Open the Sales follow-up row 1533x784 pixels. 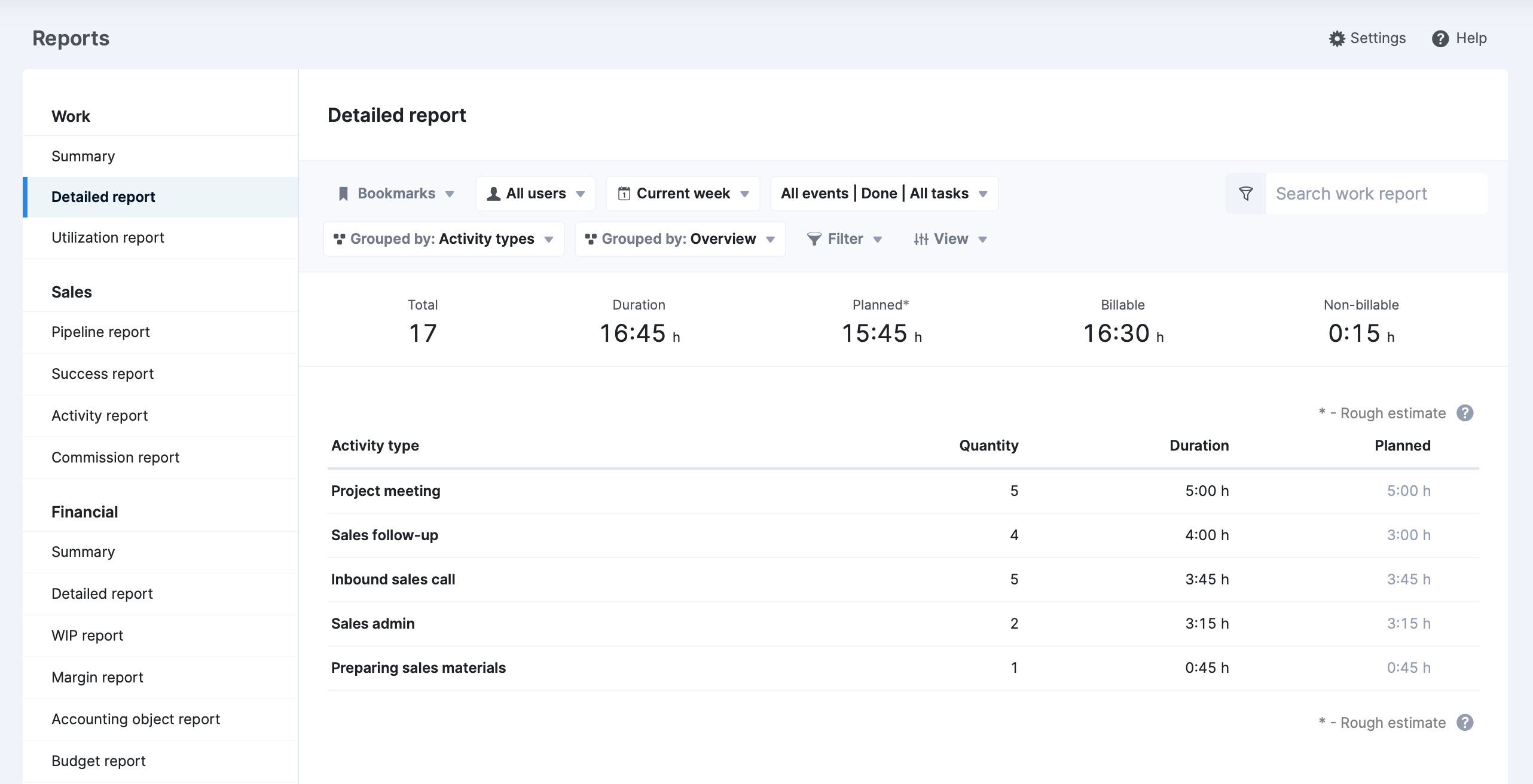(x=903, y=535)
